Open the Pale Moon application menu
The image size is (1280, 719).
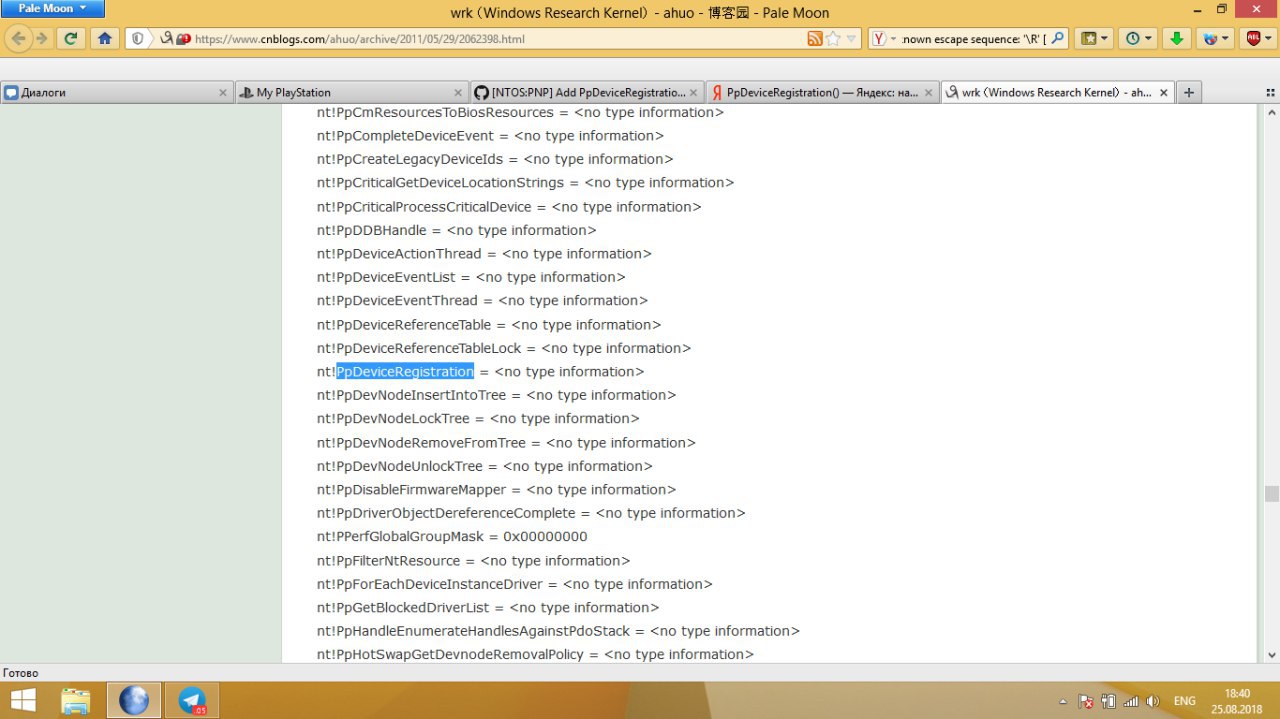53,8
